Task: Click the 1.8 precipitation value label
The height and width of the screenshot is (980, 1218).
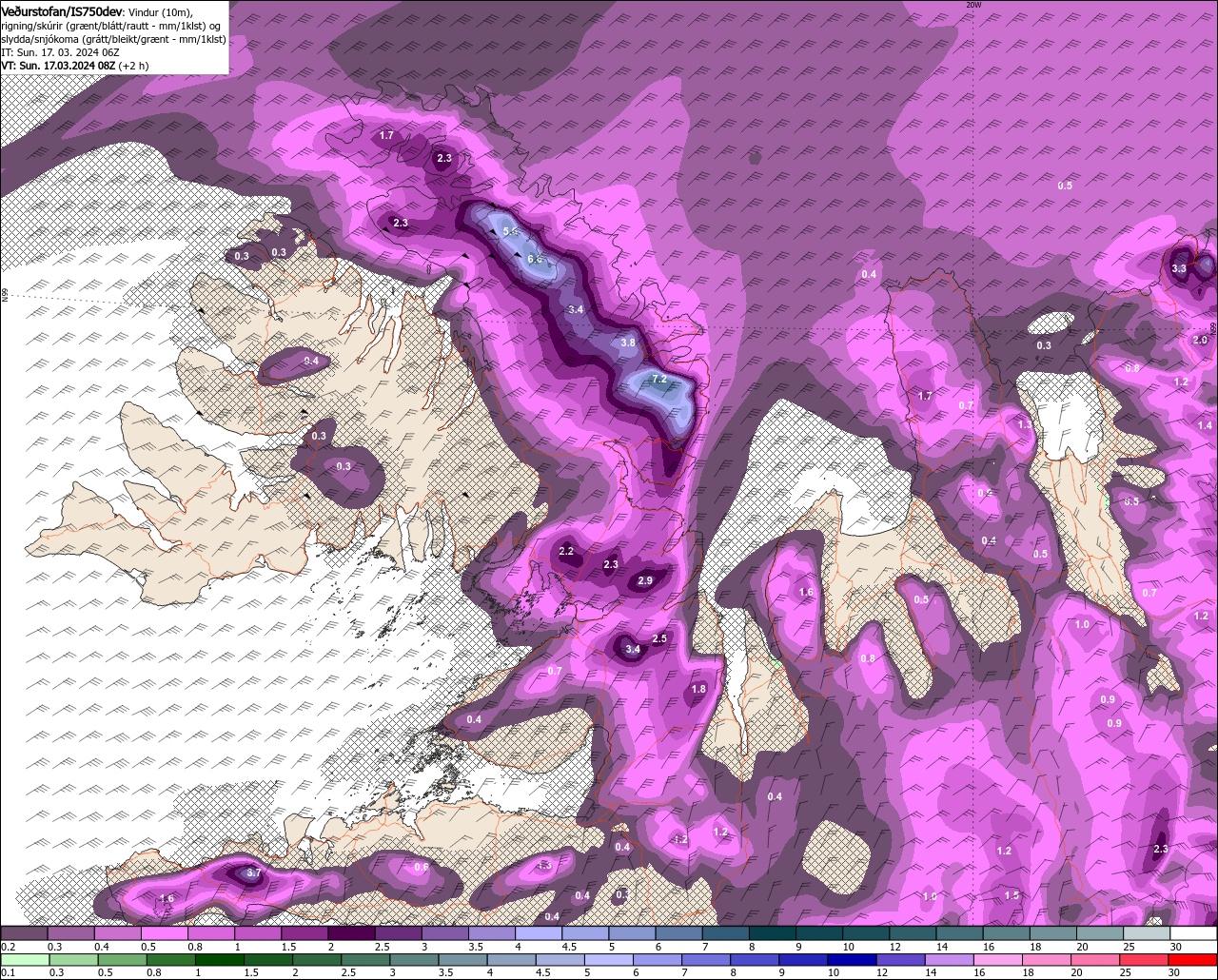Action: coord(698,689)
